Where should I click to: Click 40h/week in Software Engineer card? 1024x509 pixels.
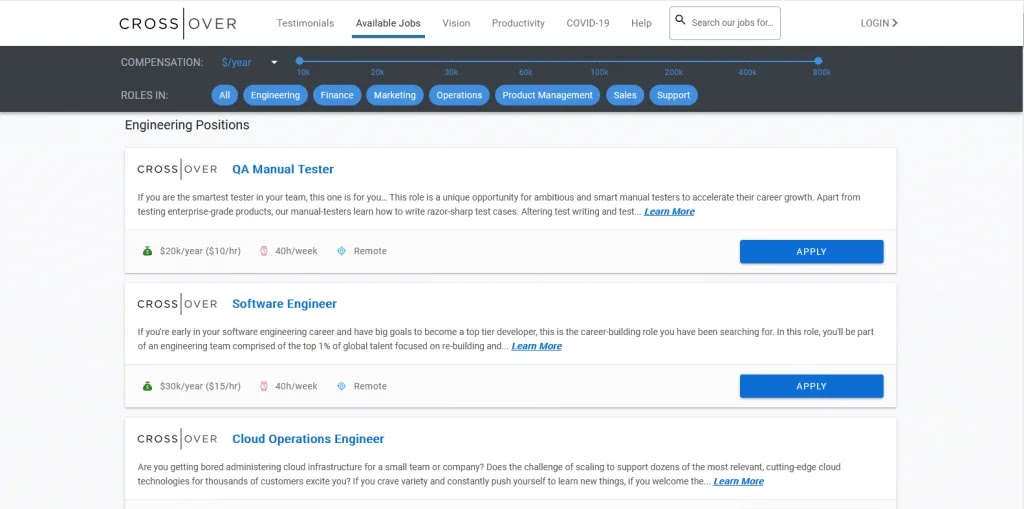pos(296,386)
